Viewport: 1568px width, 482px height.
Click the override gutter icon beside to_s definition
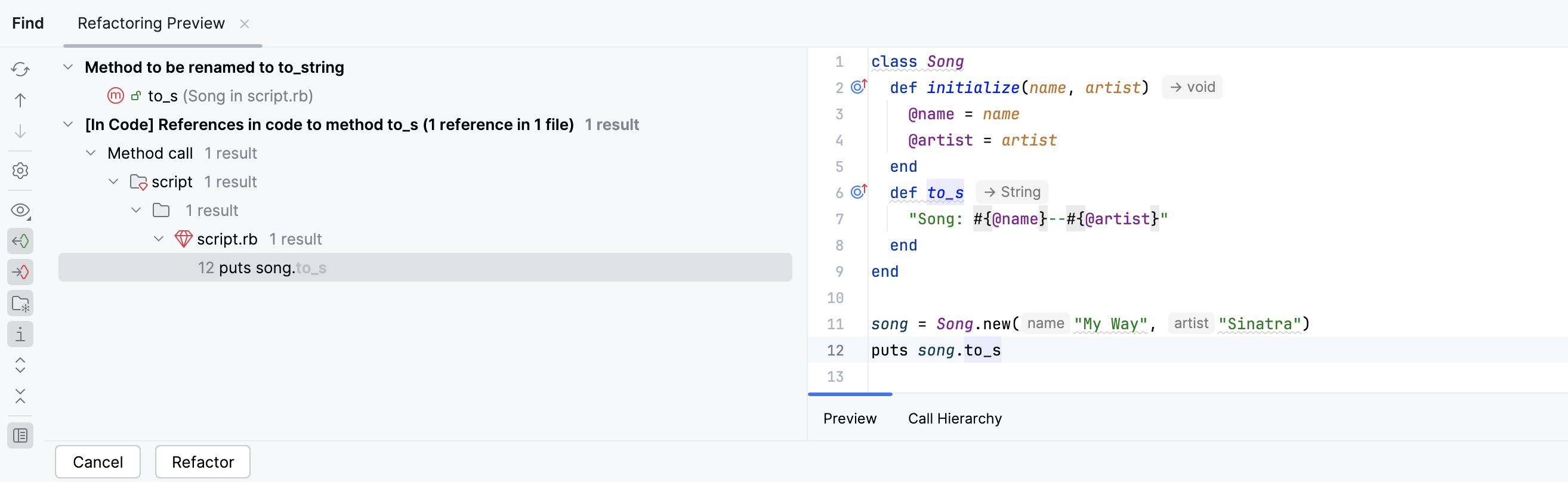(858, 191)
